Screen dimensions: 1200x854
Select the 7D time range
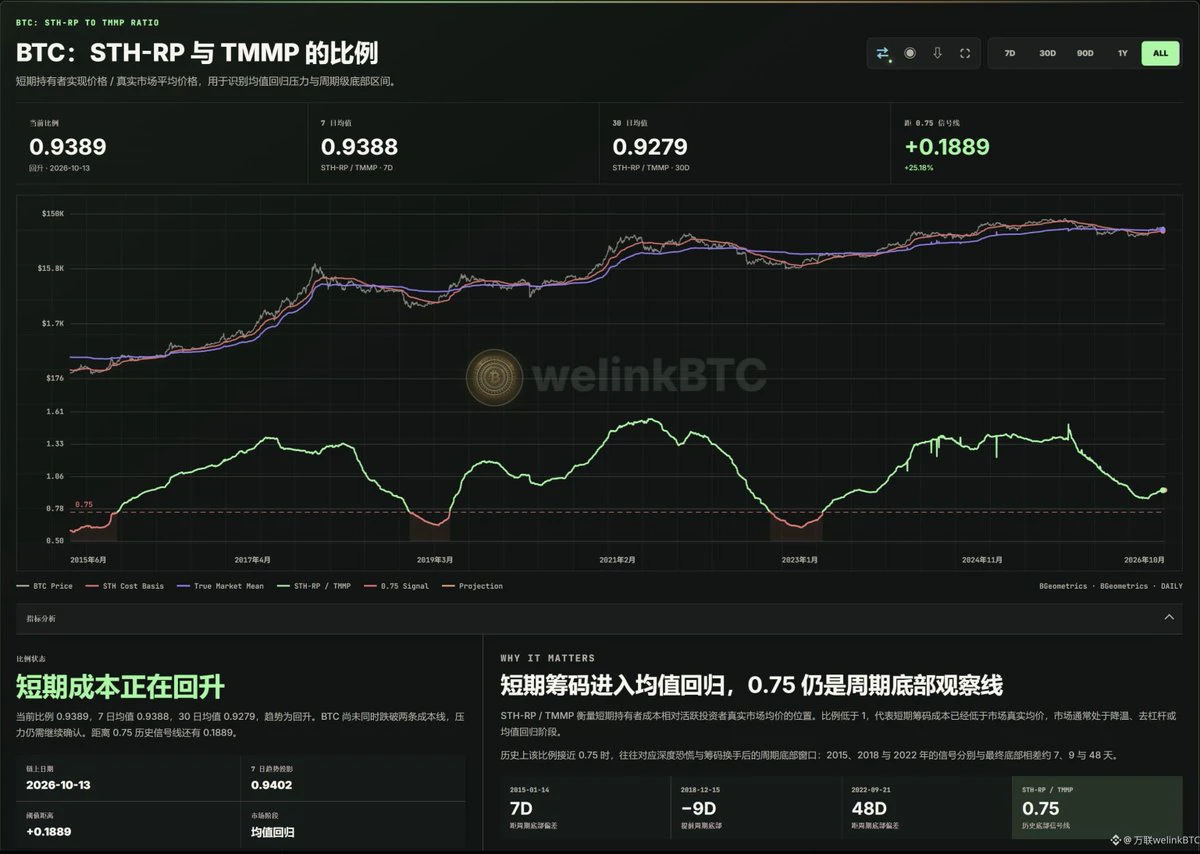pos(1009,53)
